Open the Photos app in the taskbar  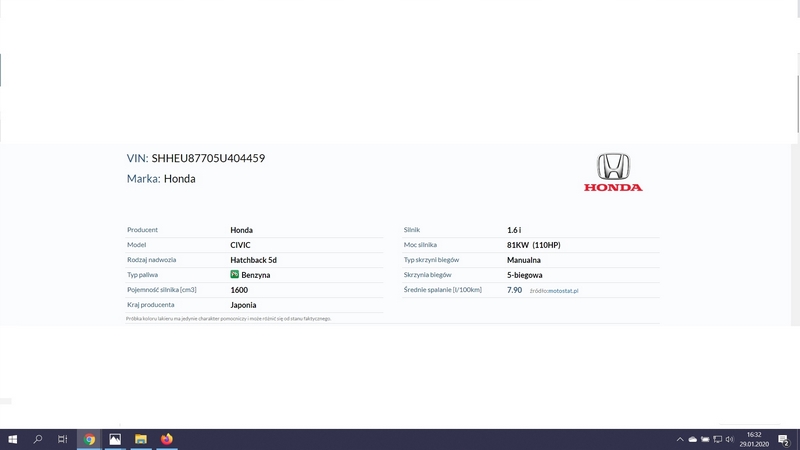click(x=115, y=439)
